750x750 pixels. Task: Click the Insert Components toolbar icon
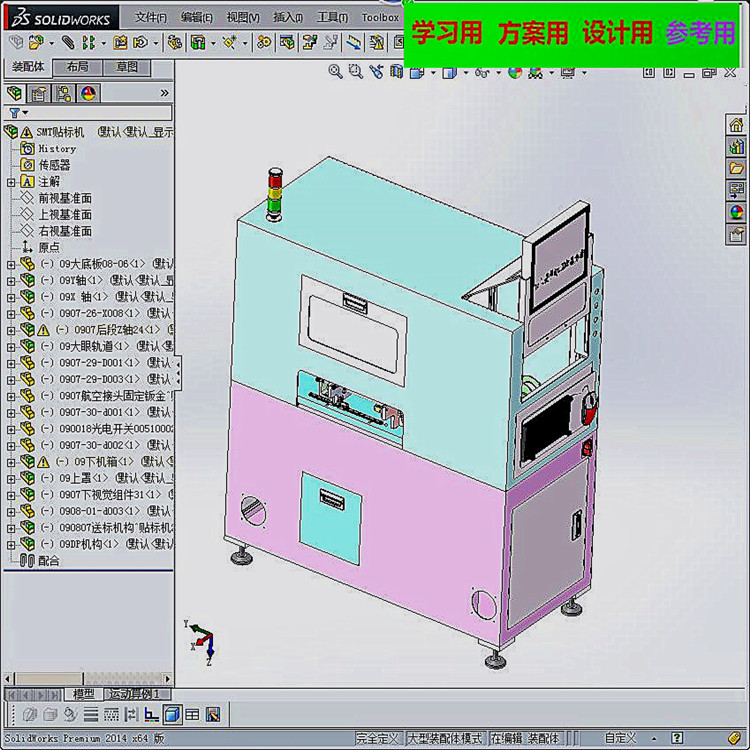[x=35, y=43]
